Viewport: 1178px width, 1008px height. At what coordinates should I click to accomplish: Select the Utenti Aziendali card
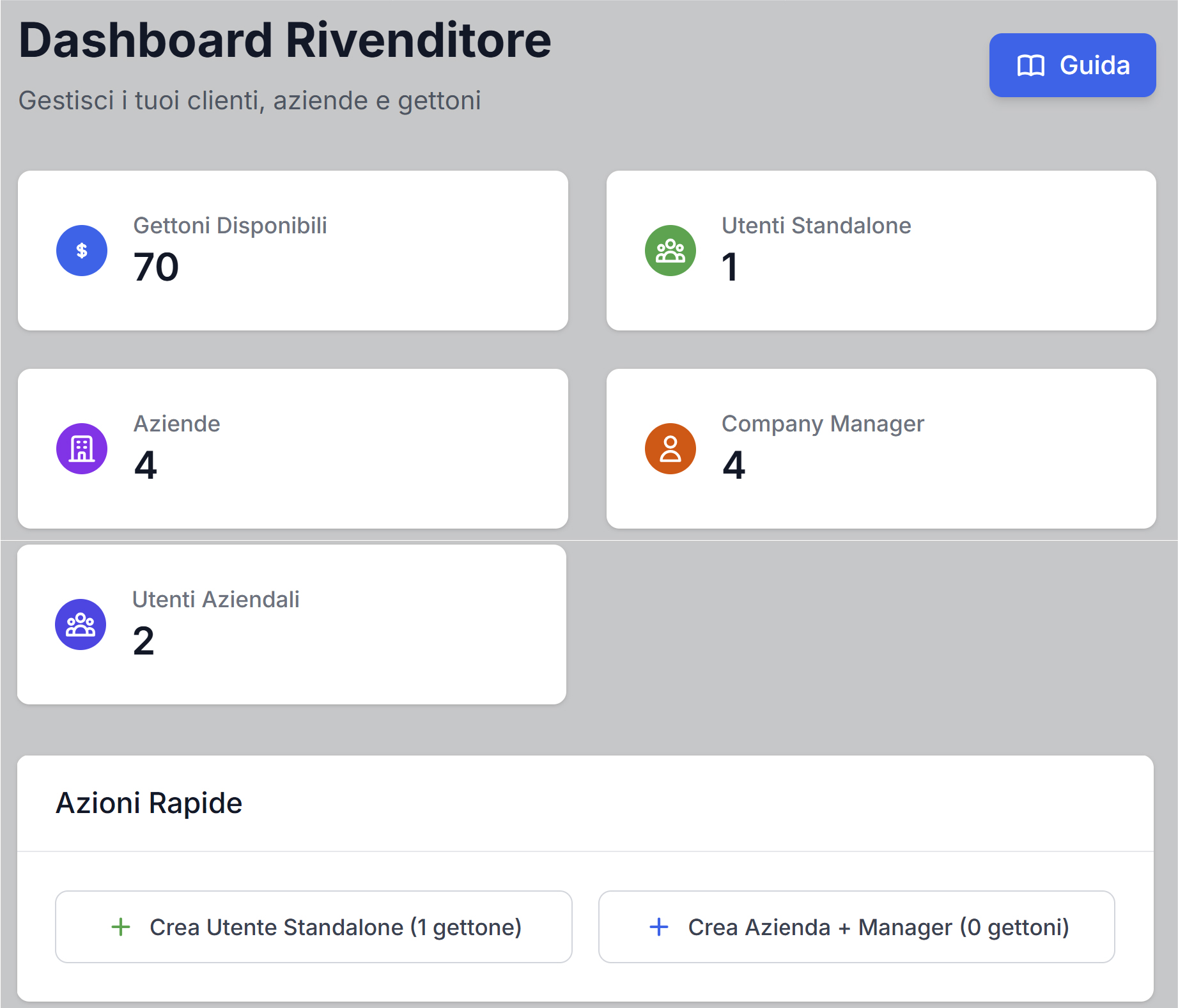[x=293, y=624]
